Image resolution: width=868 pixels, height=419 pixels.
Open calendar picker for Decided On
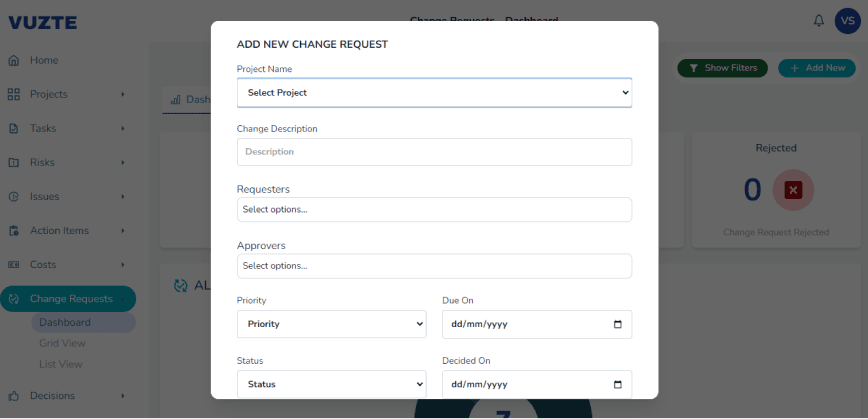[x=618, y=384]
